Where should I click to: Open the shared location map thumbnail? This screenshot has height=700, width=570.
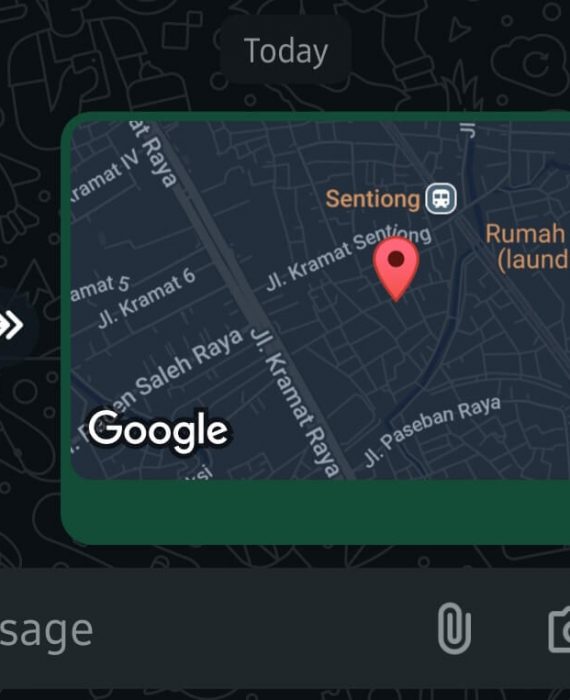(320, 300)
